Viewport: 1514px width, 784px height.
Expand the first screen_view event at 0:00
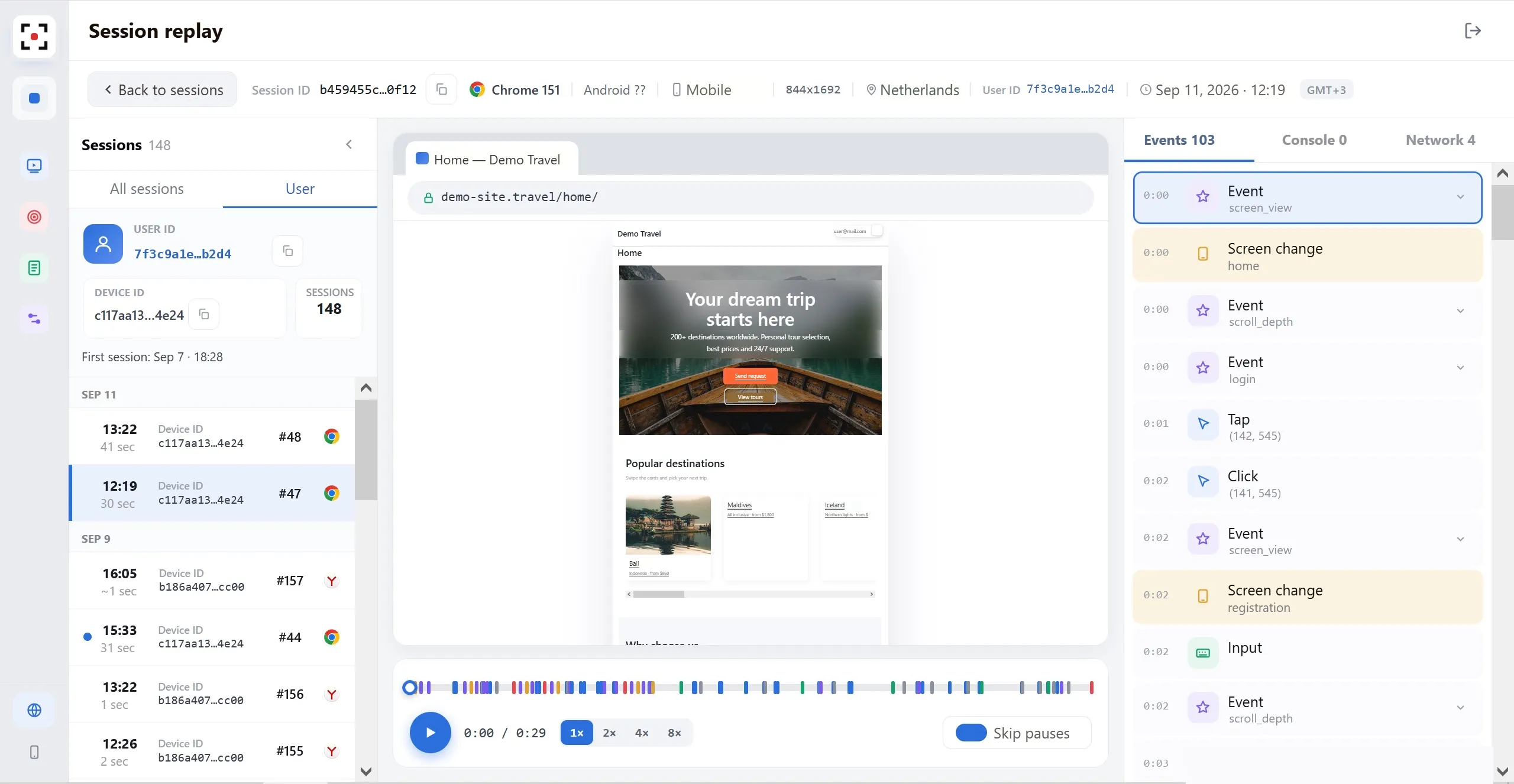pos(1460,197)
